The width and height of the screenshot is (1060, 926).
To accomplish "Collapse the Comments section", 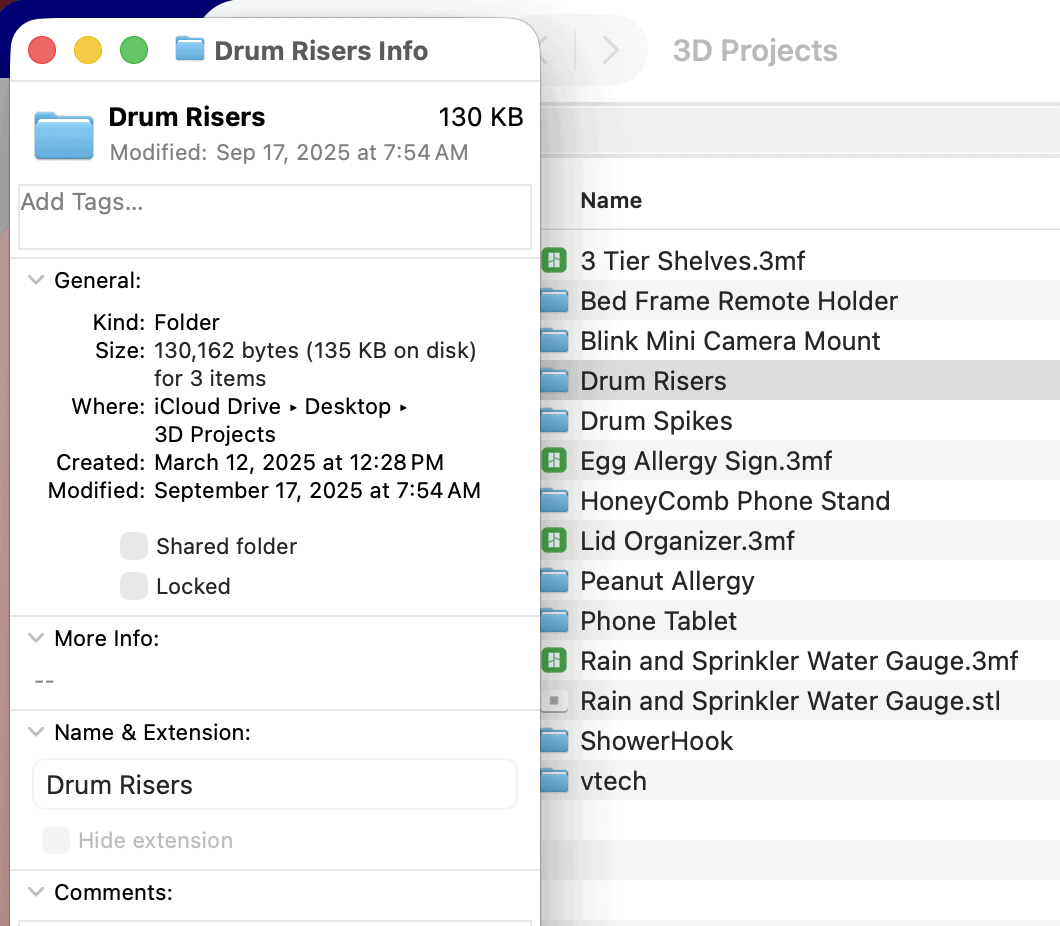I will click(x=36, y=892).
